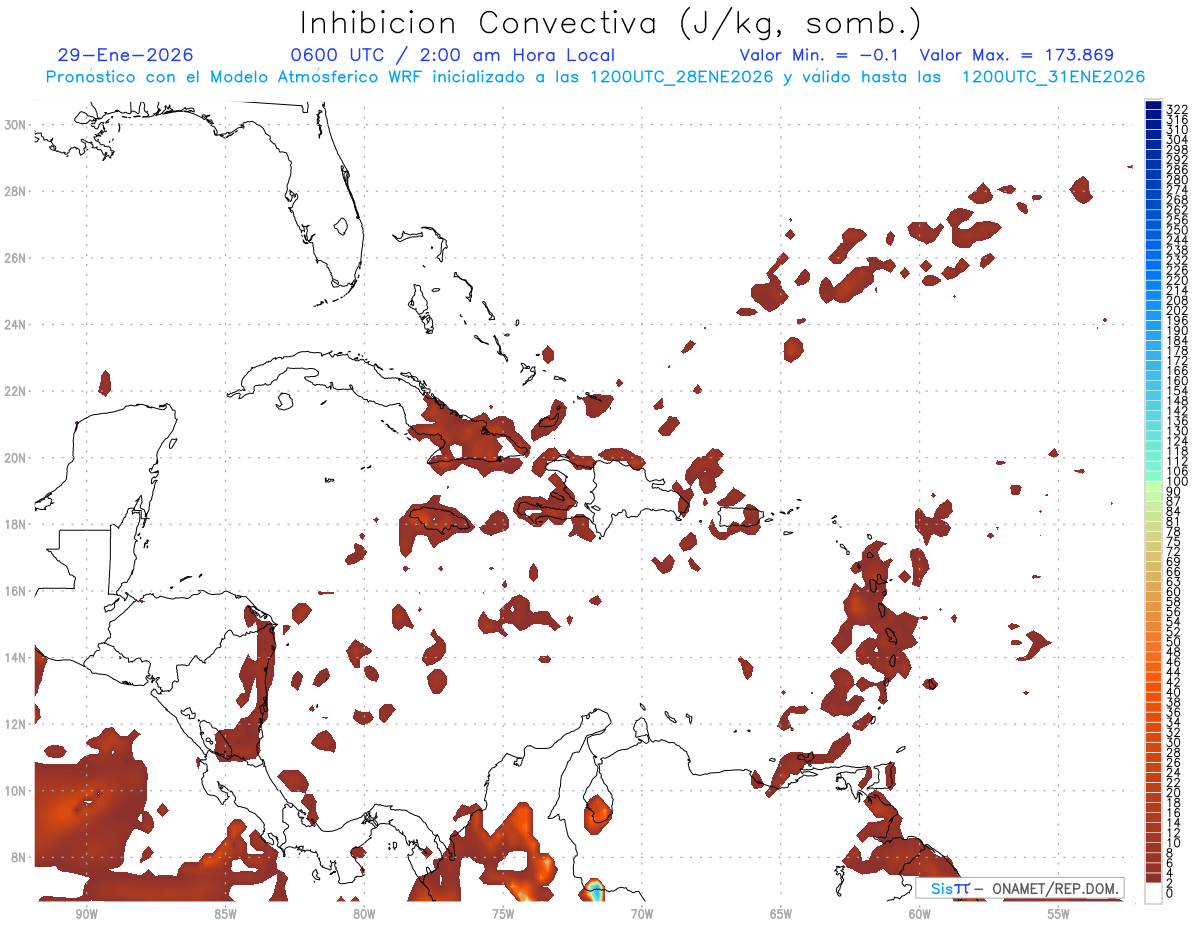Click the colorbar label 250
The image size is (1200, 927).
[1177, 230]
